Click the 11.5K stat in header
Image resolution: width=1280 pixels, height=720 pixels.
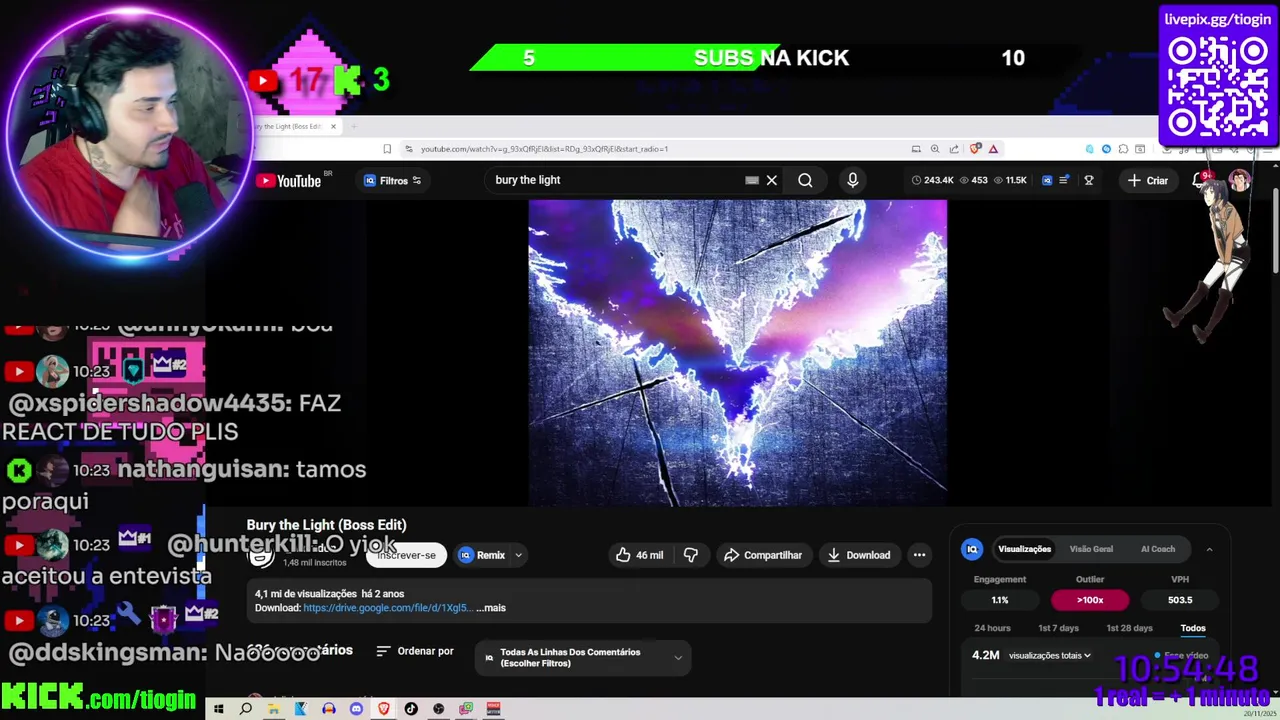[1010, 180]
